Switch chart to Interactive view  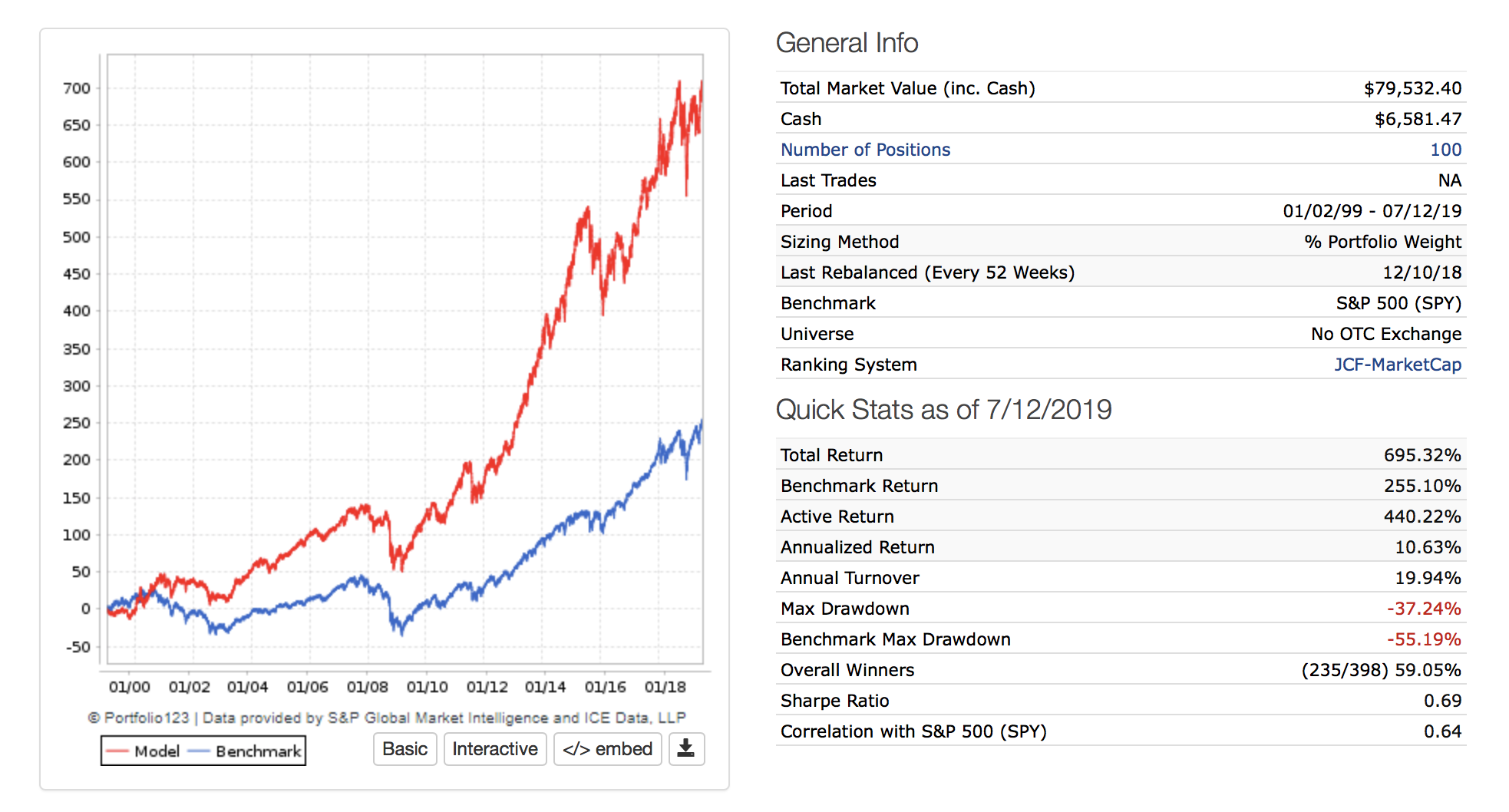tap(495, 749)
